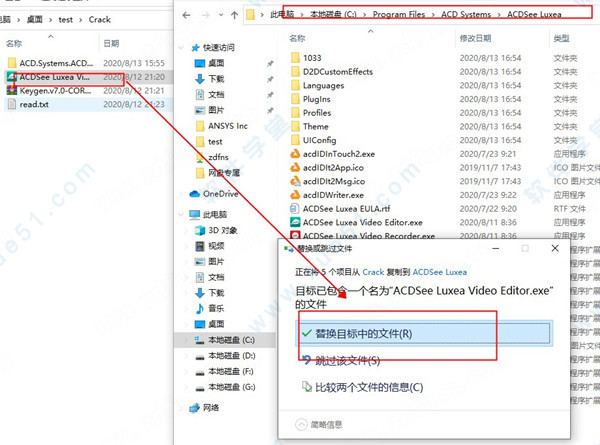Click the acdIDWriter.exe file icon

click(295, 195)
